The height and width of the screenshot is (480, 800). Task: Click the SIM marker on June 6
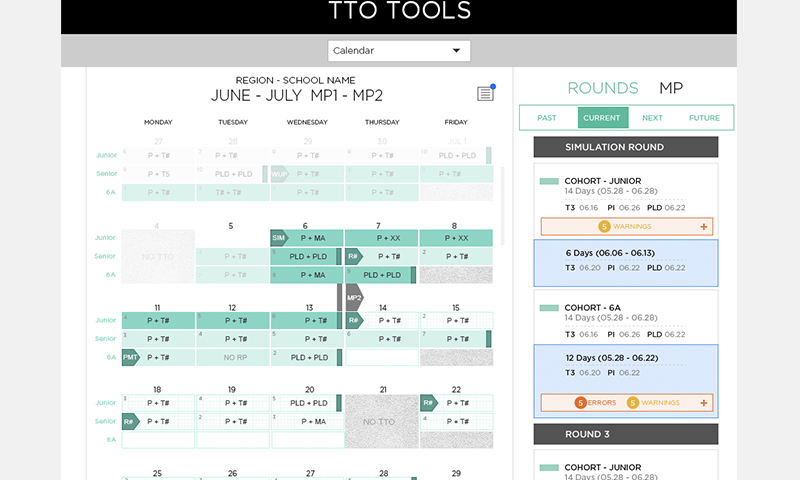[280, 238]
